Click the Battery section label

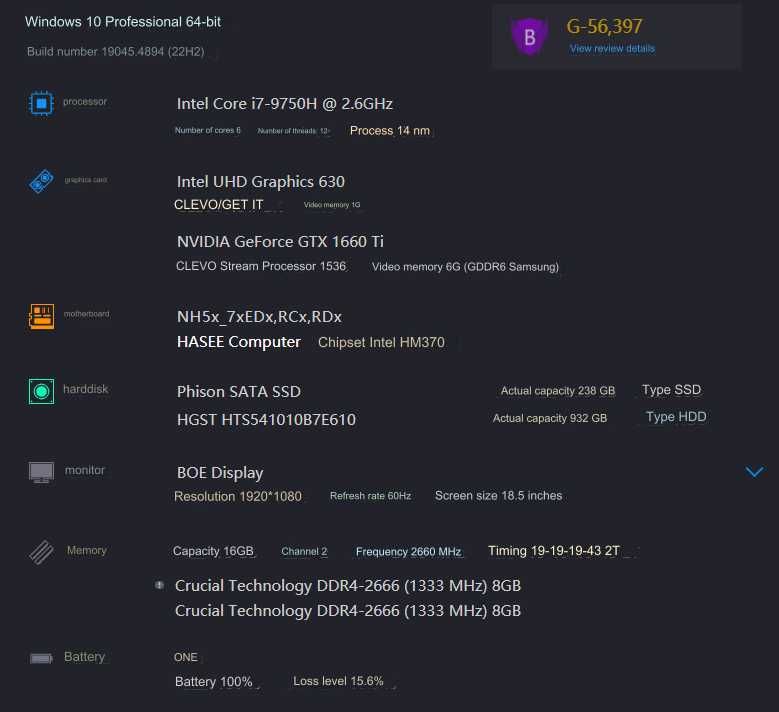point(84,657)
